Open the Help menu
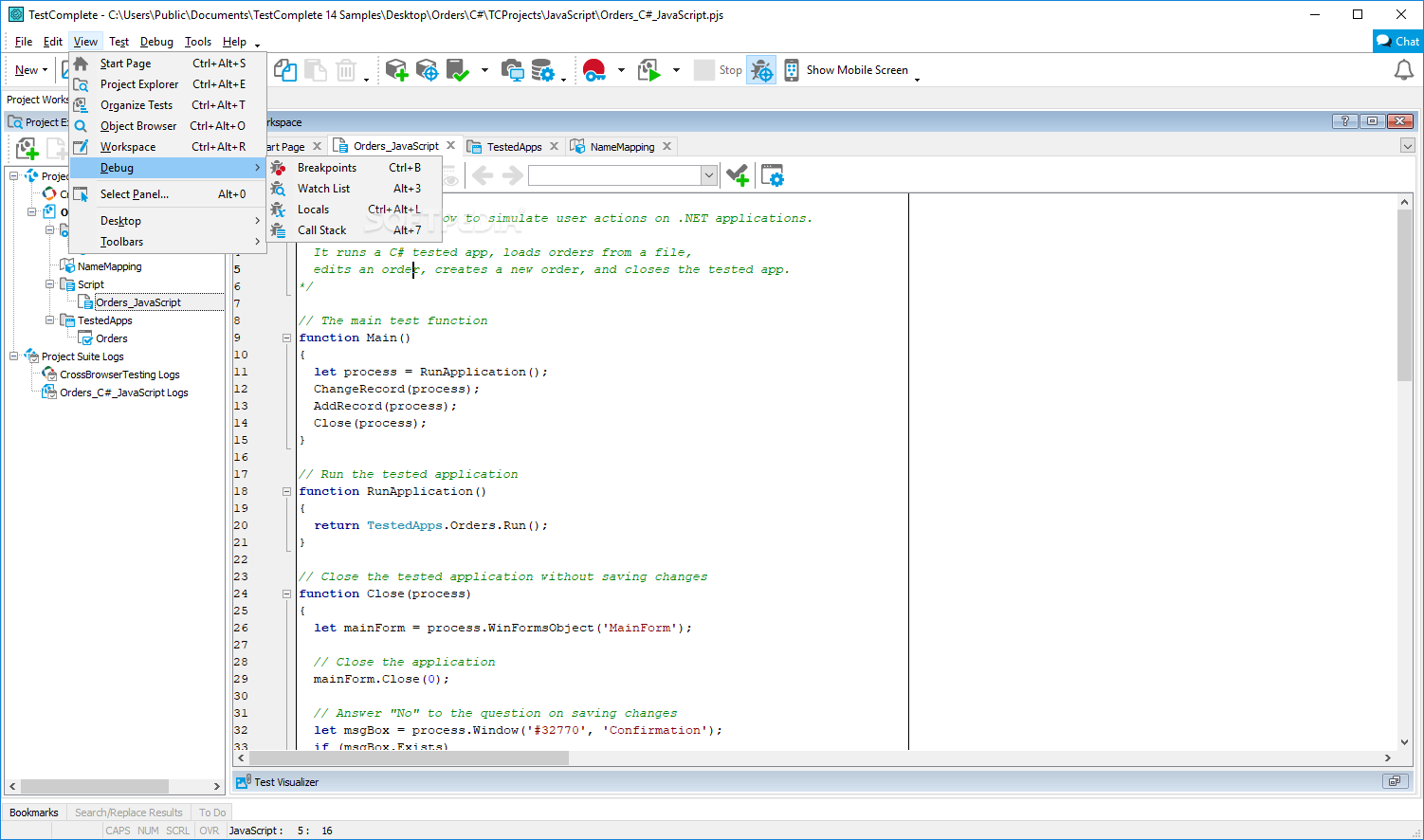The image size is (1424, 840). coord(234,42)
